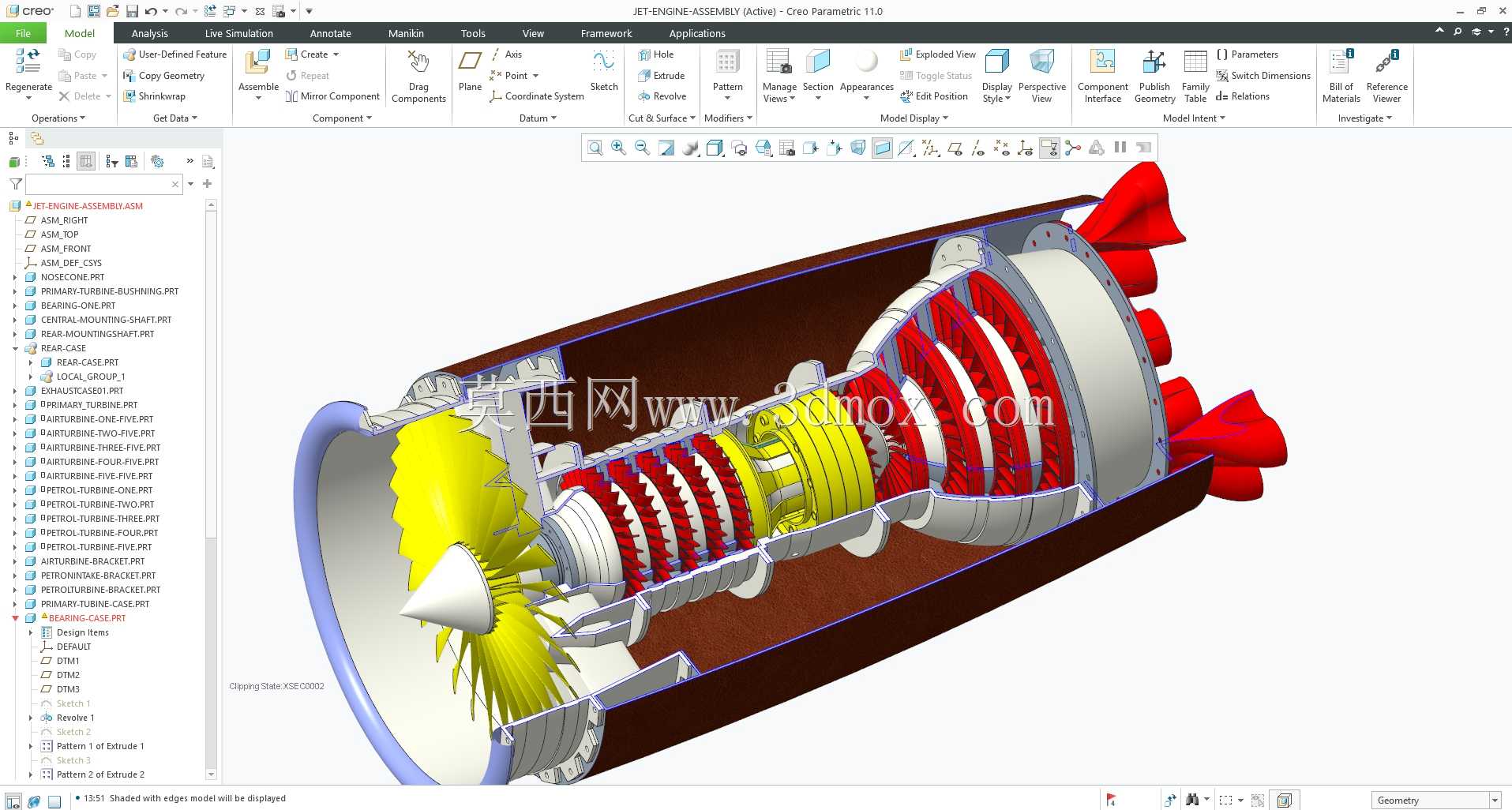The height and width of the screenshot is (810, 1512).
Task: Open the View Manager icon in graphics toolbar
Action: pos(786,148)
